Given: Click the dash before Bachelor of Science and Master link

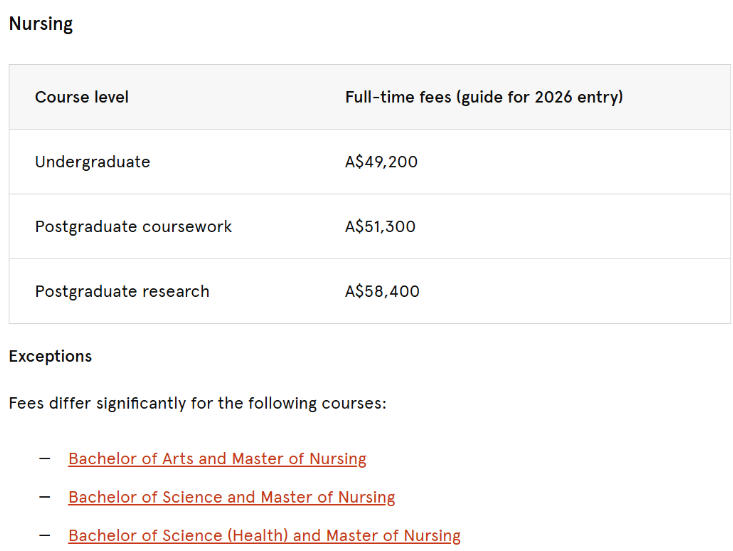Looking at the screenshot, I should (x=44, y=497).
